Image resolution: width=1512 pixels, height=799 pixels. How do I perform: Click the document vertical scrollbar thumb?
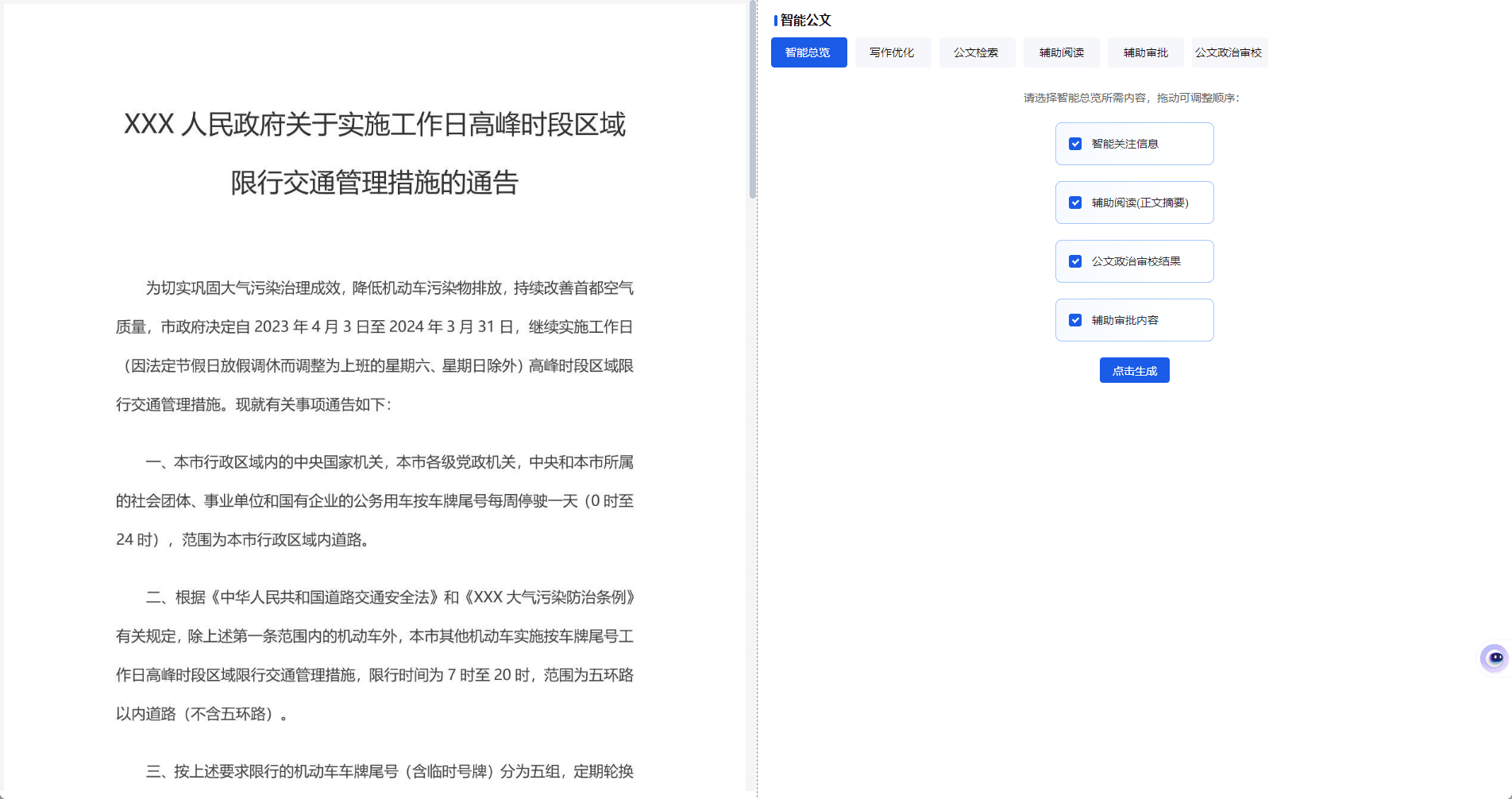click(x=752, y=101)
